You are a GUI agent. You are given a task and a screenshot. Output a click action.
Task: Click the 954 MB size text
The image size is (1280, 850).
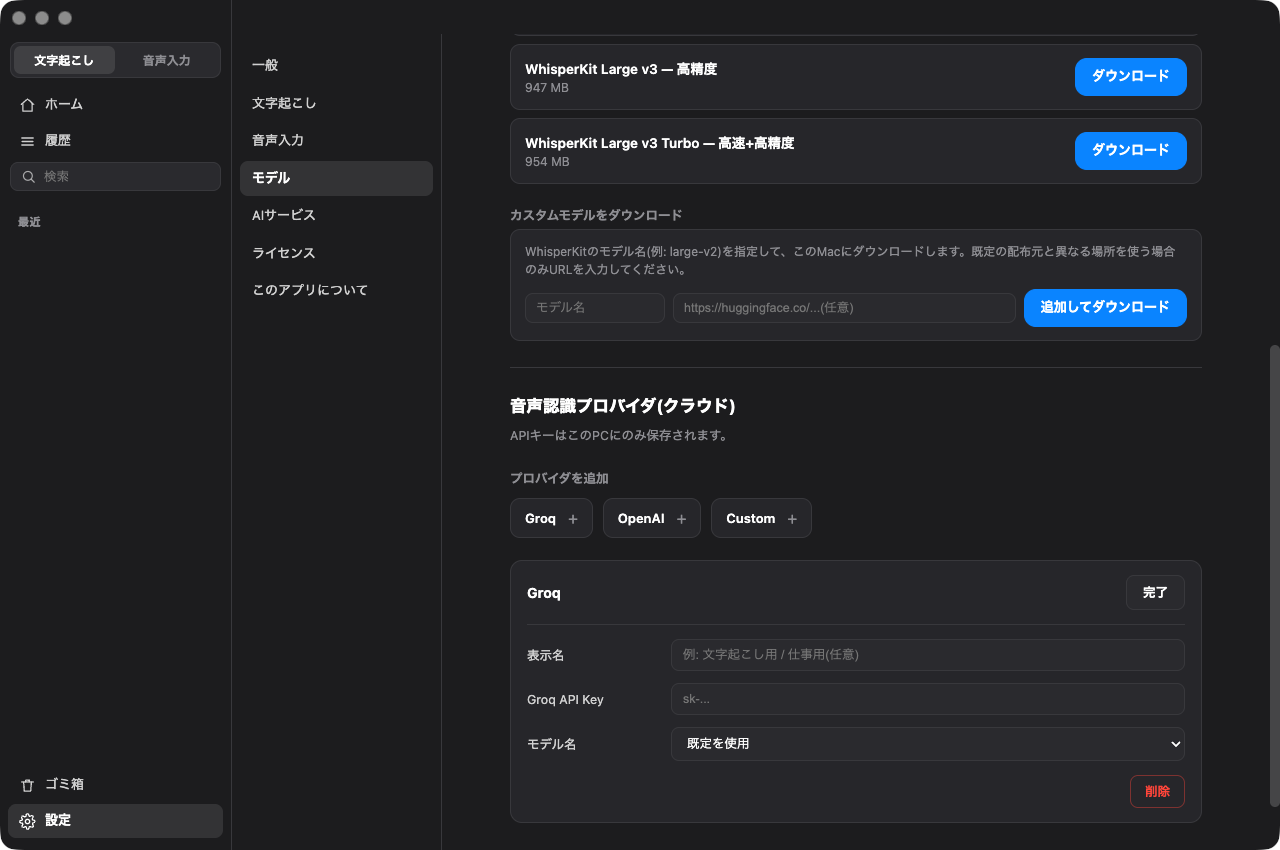pos(547,162)
